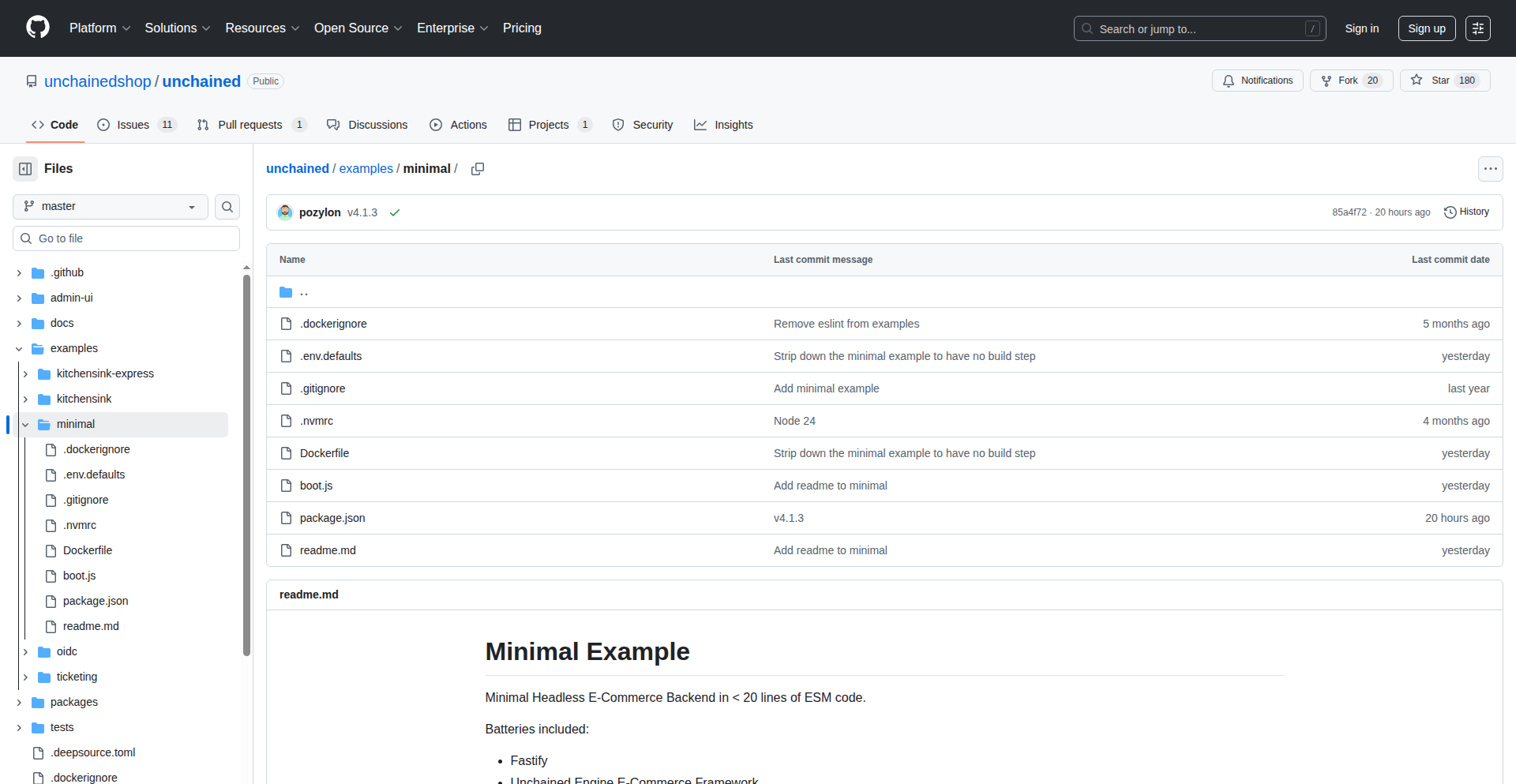The height and width of the screenshot is (784, 1516).
Task: Expand the kitchensink folder
Action: (x=24, y=399)
